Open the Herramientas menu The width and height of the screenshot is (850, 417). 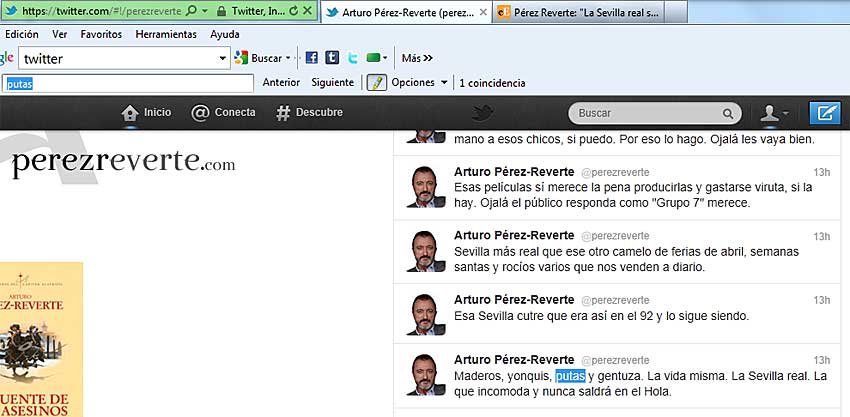point(166,34)
